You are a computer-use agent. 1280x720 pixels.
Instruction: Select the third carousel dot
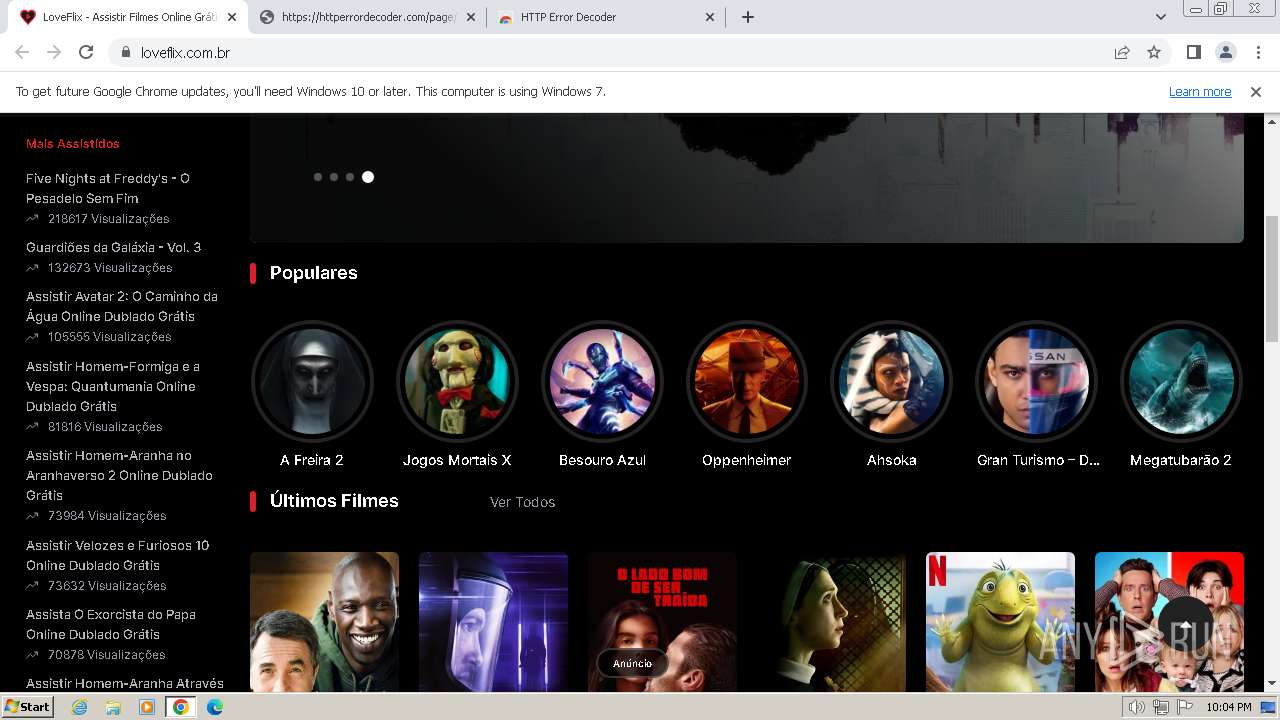tap(350, 177)
